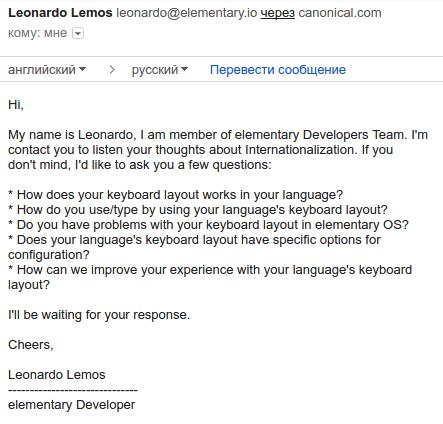Open the русский target language dropdown
The width and height of the screenshot is (443, 424).
(160, 70)
